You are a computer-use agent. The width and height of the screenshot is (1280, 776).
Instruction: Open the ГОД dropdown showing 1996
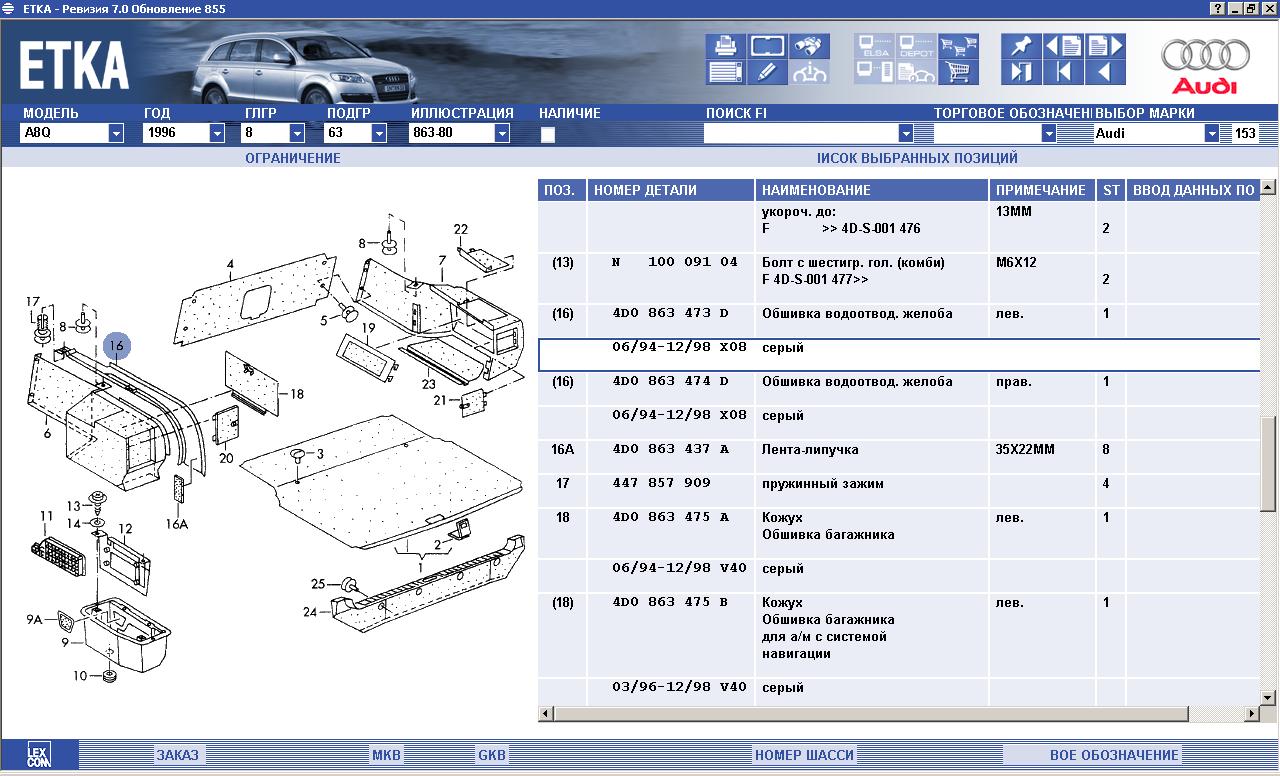217,133
